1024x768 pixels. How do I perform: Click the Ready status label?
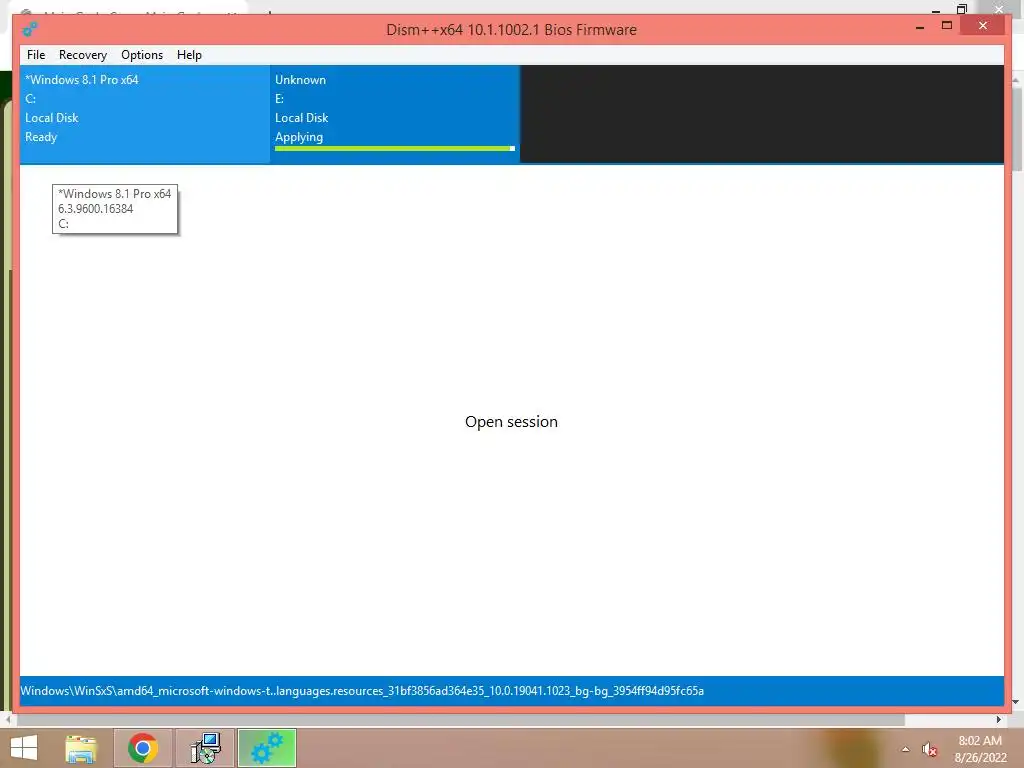point(41,137)
